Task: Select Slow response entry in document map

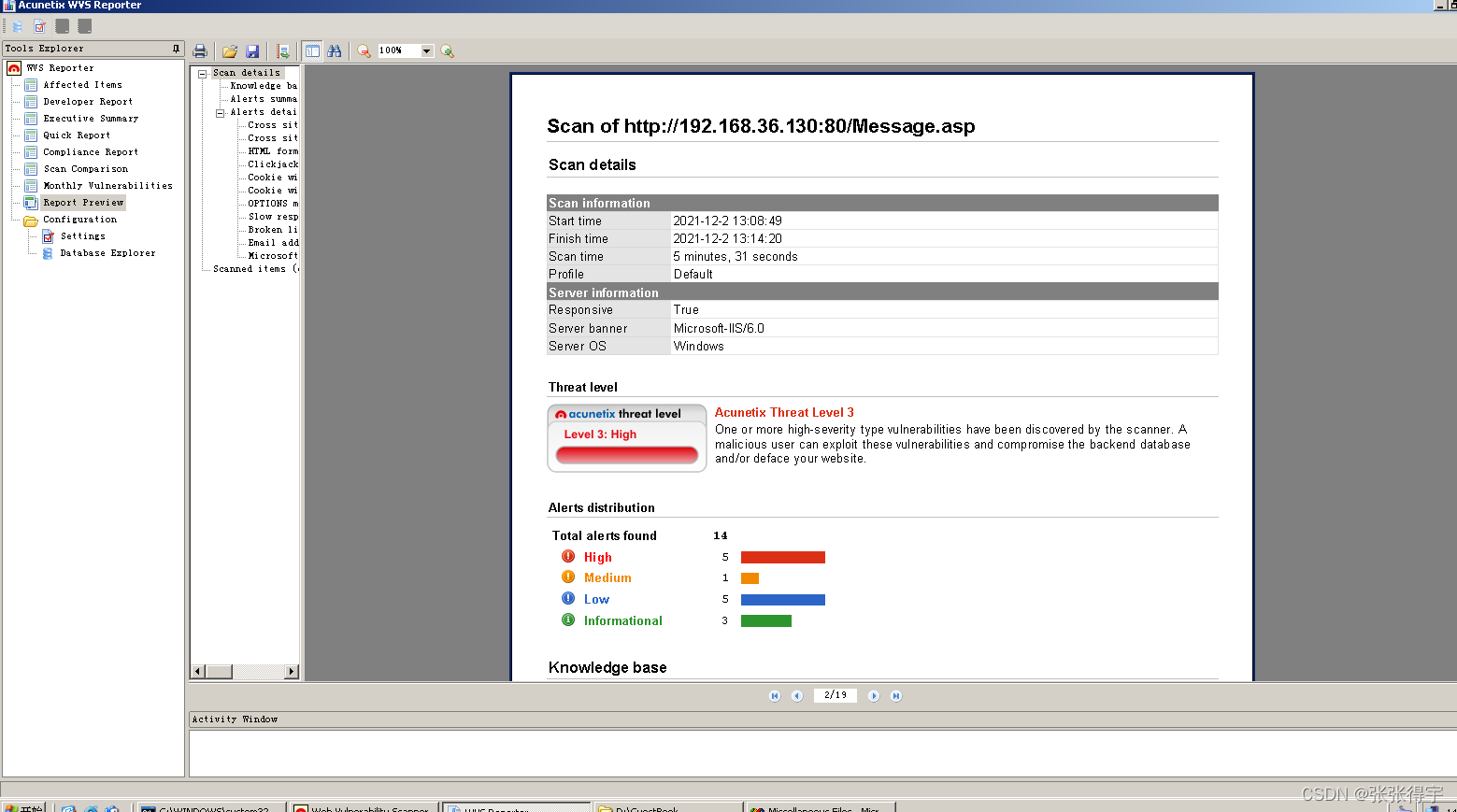Action: (273, 217)
